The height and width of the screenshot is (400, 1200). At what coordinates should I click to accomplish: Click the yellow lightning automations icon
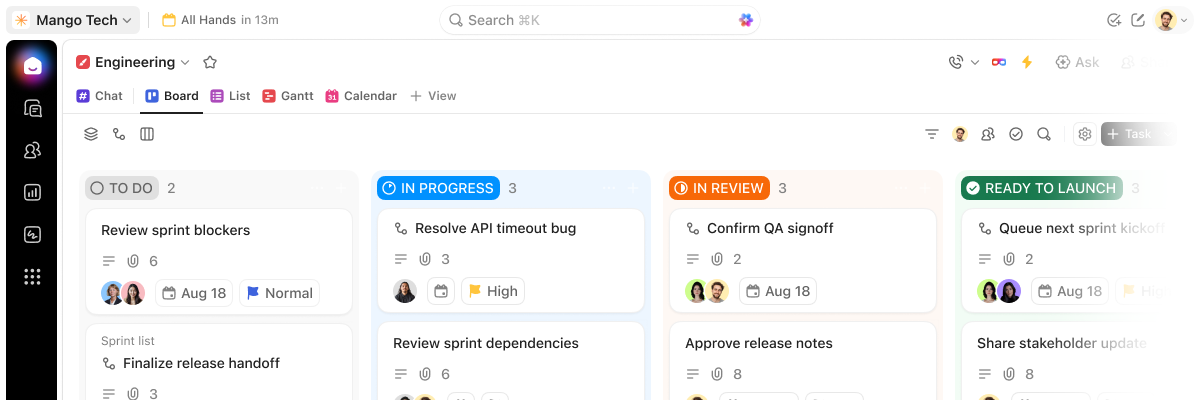tap(1026, 62)
